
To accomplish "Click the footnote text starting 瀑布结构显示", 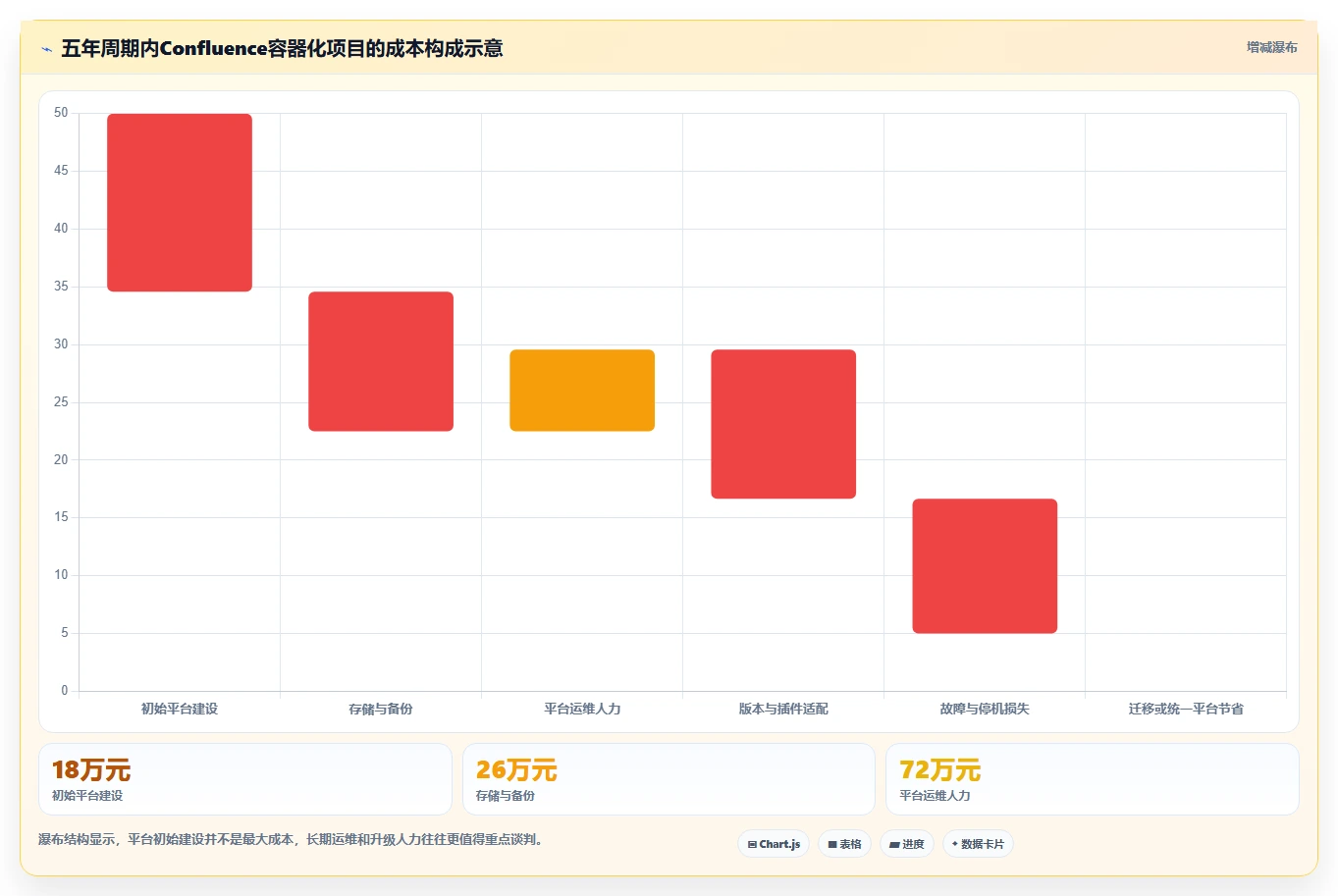I will (x=292, y=840).
